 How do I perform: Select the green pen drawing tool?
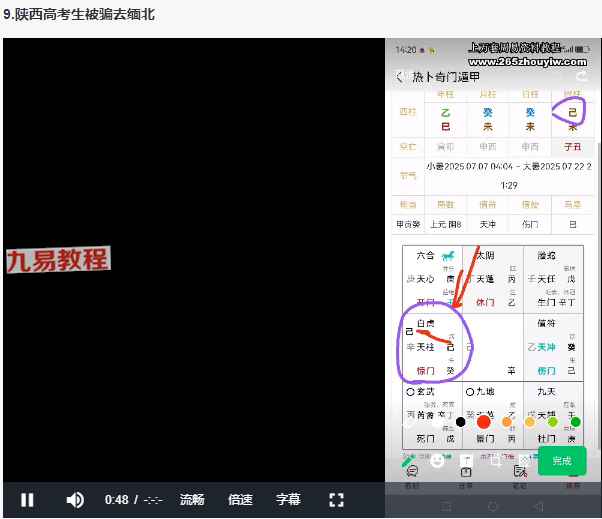pyautogui.click(x=409, y=461)
